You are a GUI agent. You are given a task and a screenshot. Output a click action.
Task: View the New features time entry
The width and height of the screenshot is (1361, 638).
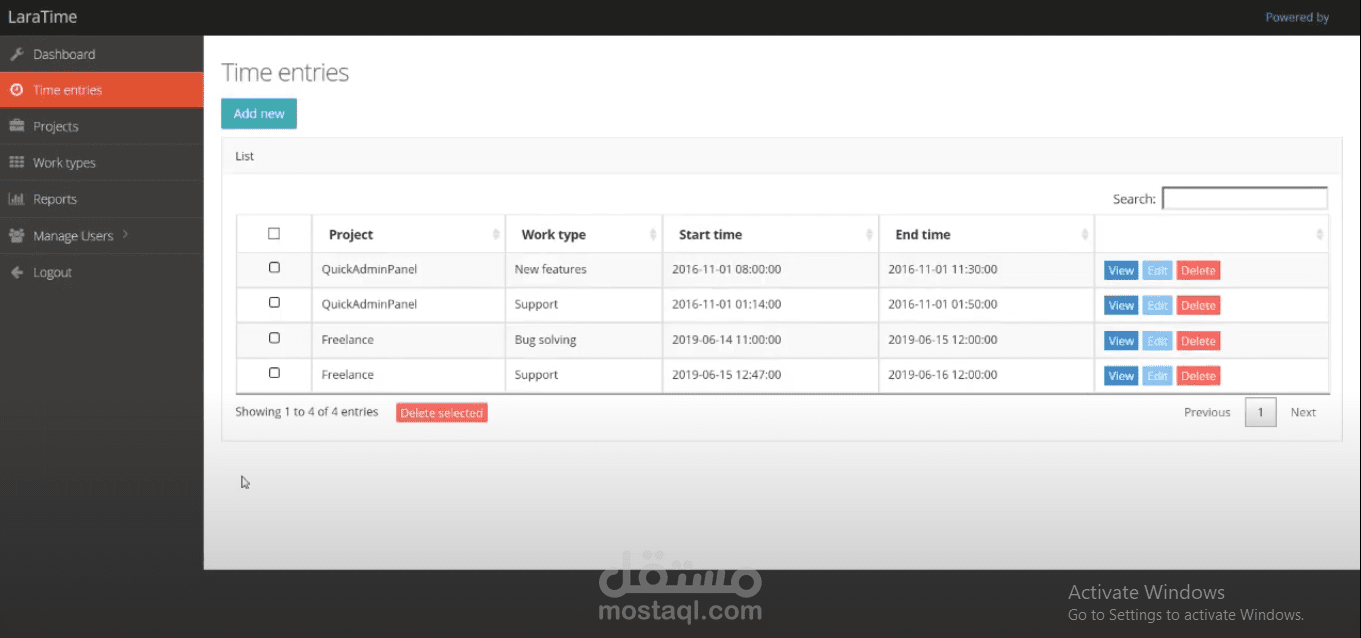click(1121, 271)
